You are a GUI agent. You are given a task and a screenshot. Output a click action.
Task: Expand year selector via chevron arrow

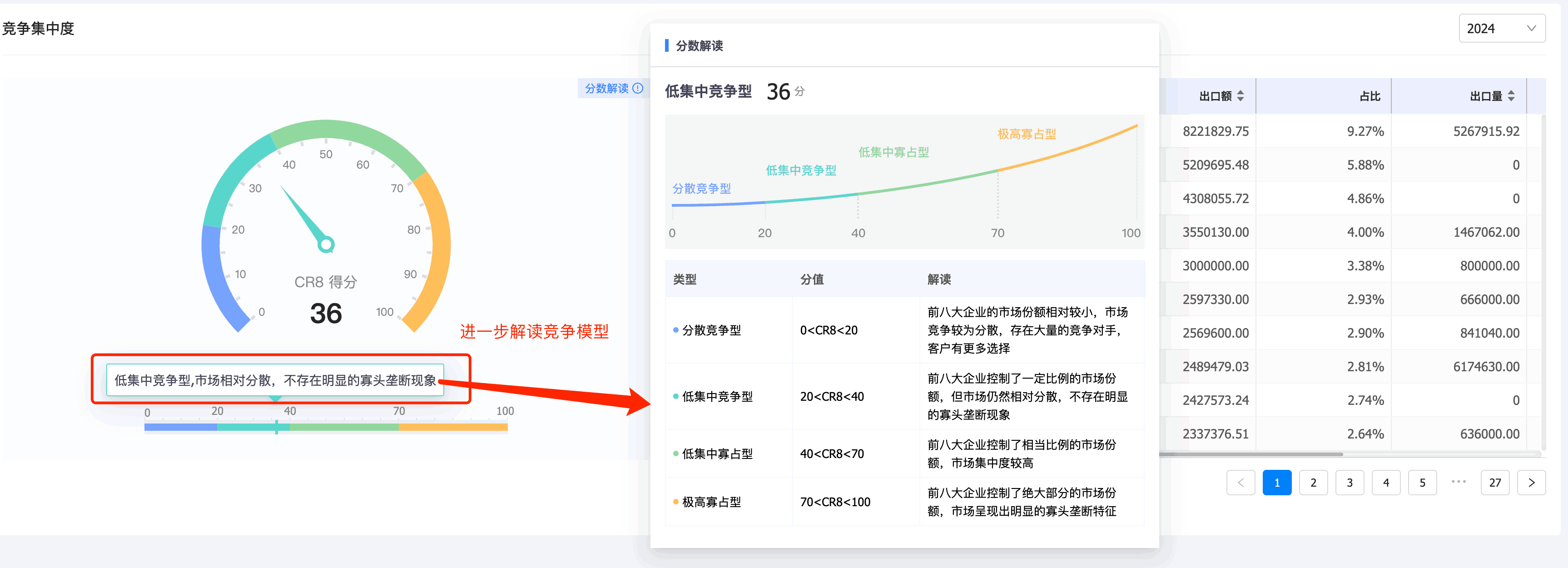point(1532,29)
